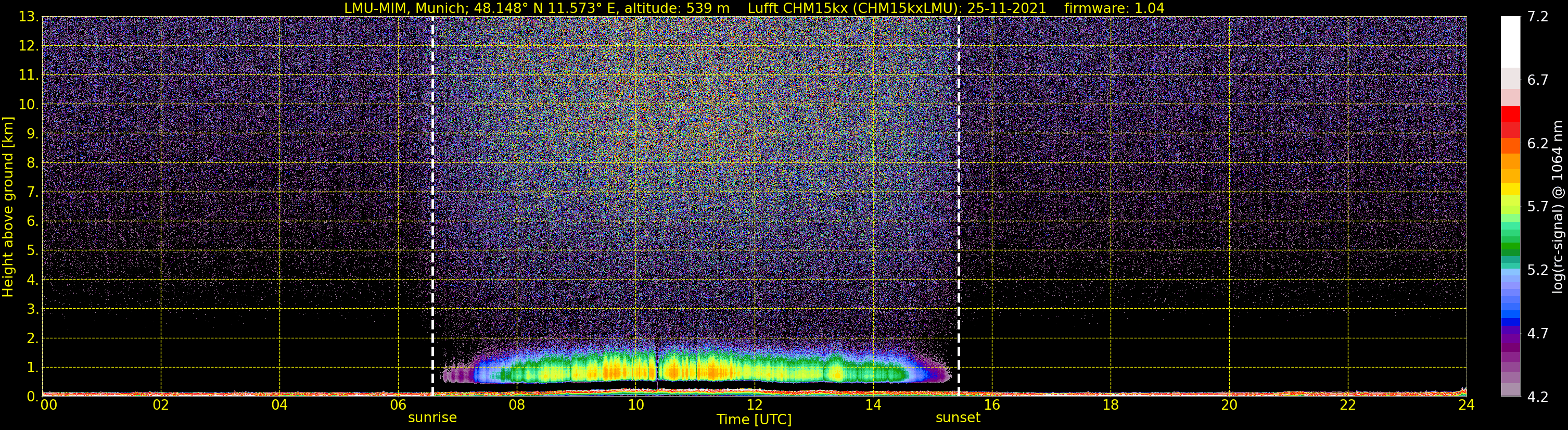Click height axis tick '13.'
The height and width of the screenshot is (430, 1568).
(29, 17)
